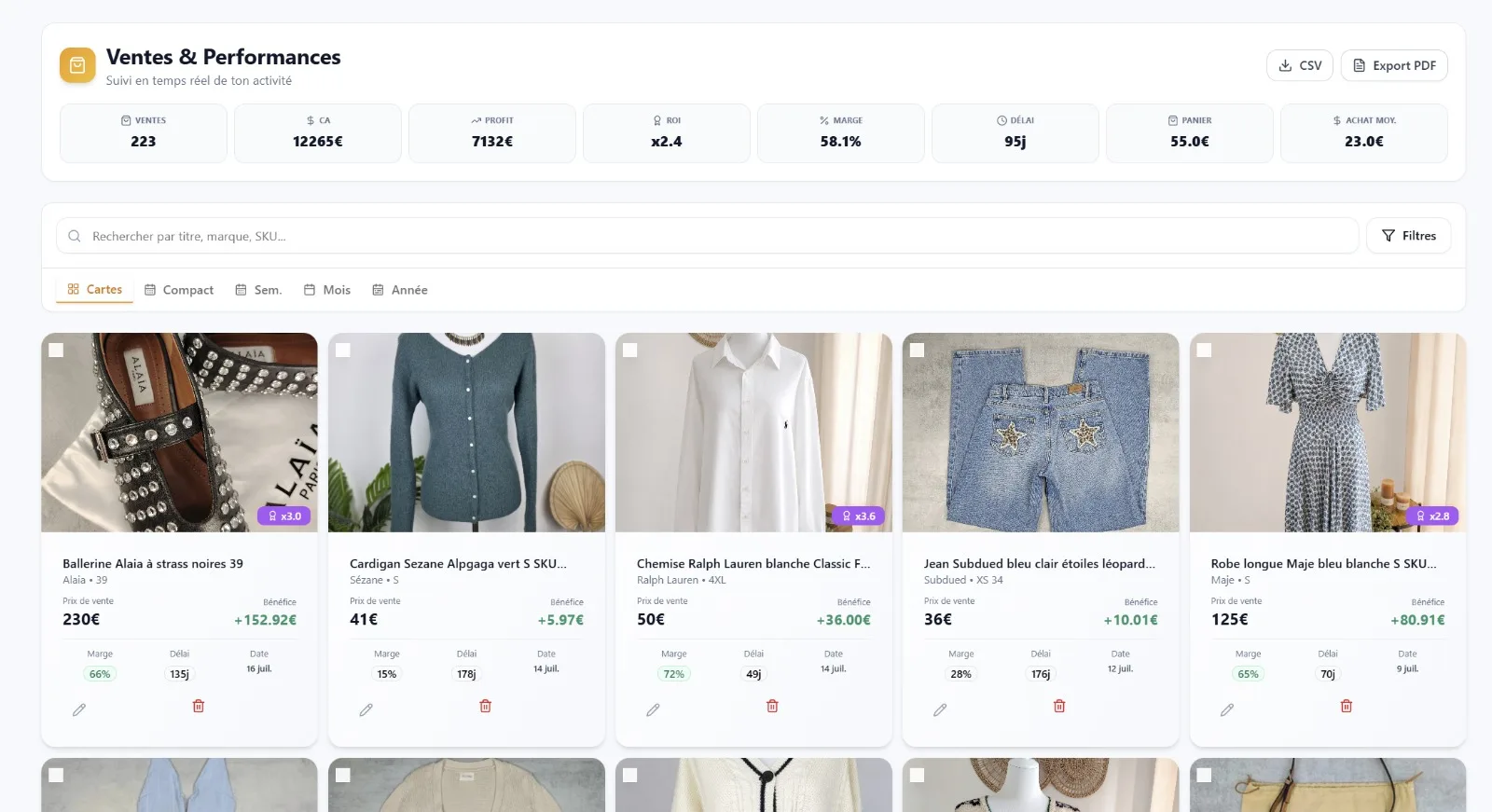The height and width of the screenshot is (812, 1492).
Task: Click the DÉLAI 95j stat card
Action: [x=1015, y=133]
